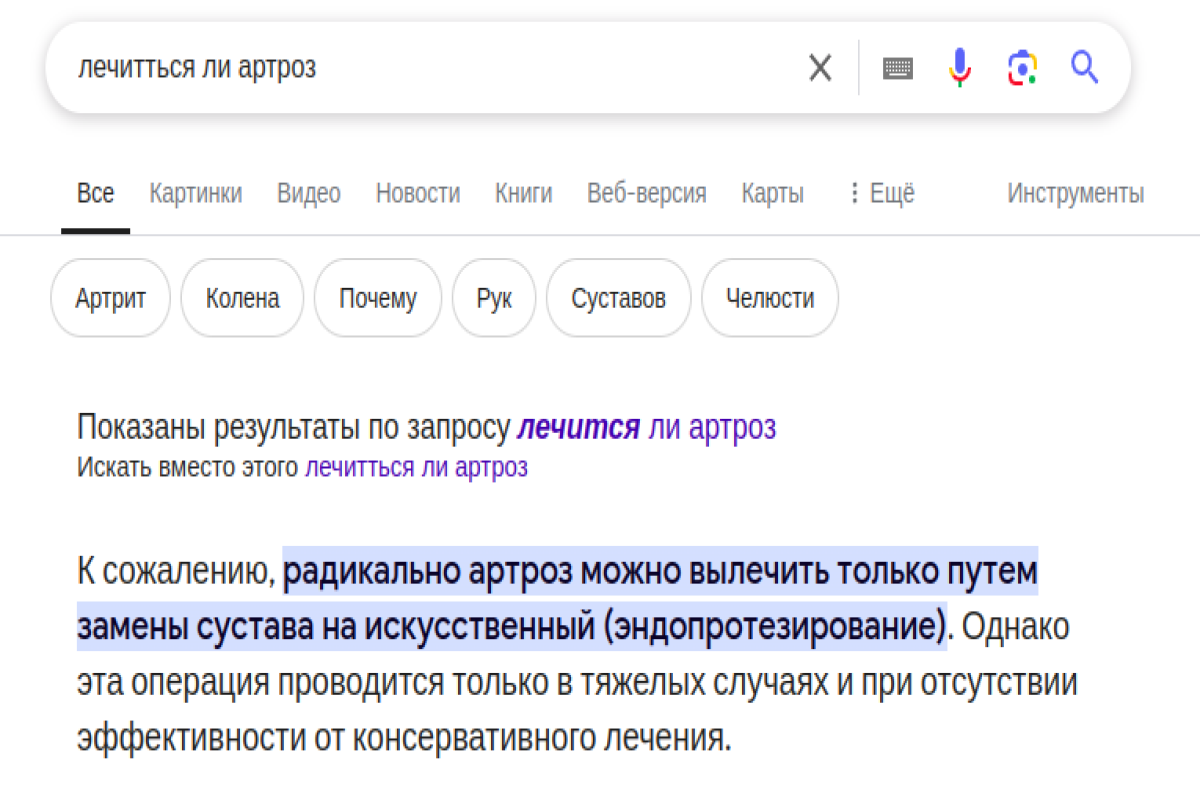This screenshot has height=800, width=1200.
Task: Select the Книги tab
Action: (x=523, y=193)
